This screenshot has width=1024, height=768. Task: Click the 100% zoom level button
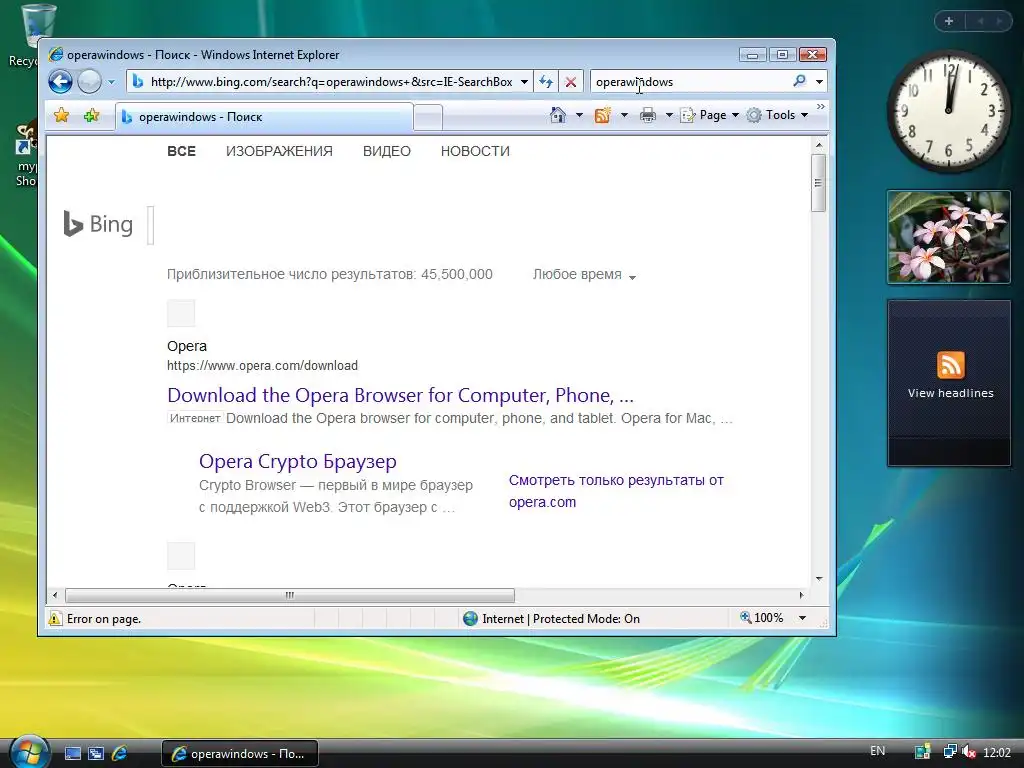(761, 618)
